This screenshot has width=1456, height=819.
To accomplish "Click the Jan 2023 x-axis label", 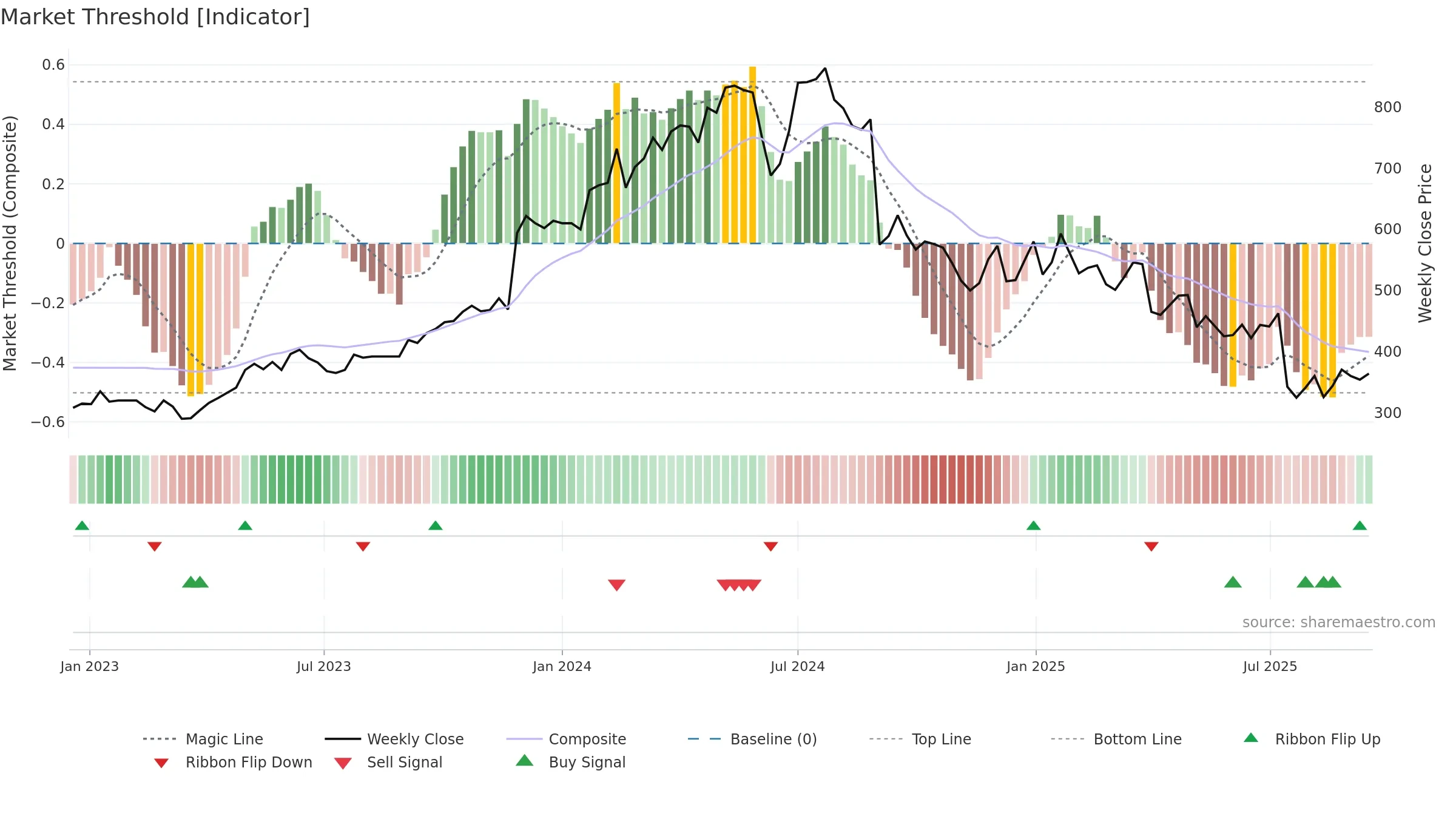I will coord(90,667).
